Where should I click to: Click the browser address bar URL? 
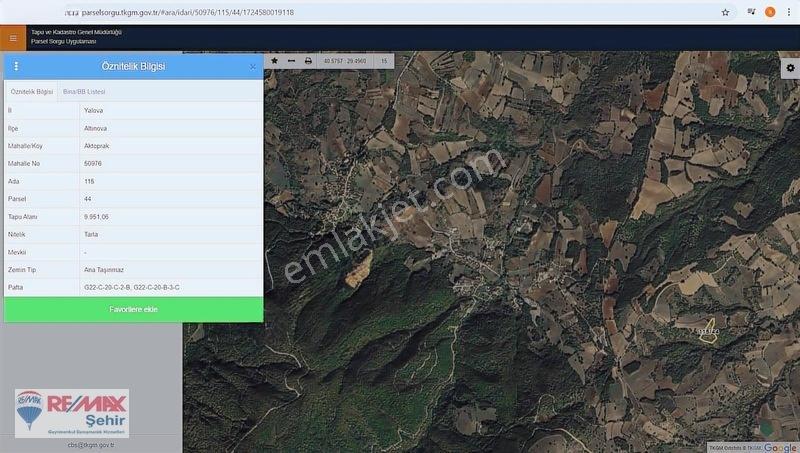pyautogui.click(x=188, y=12)
